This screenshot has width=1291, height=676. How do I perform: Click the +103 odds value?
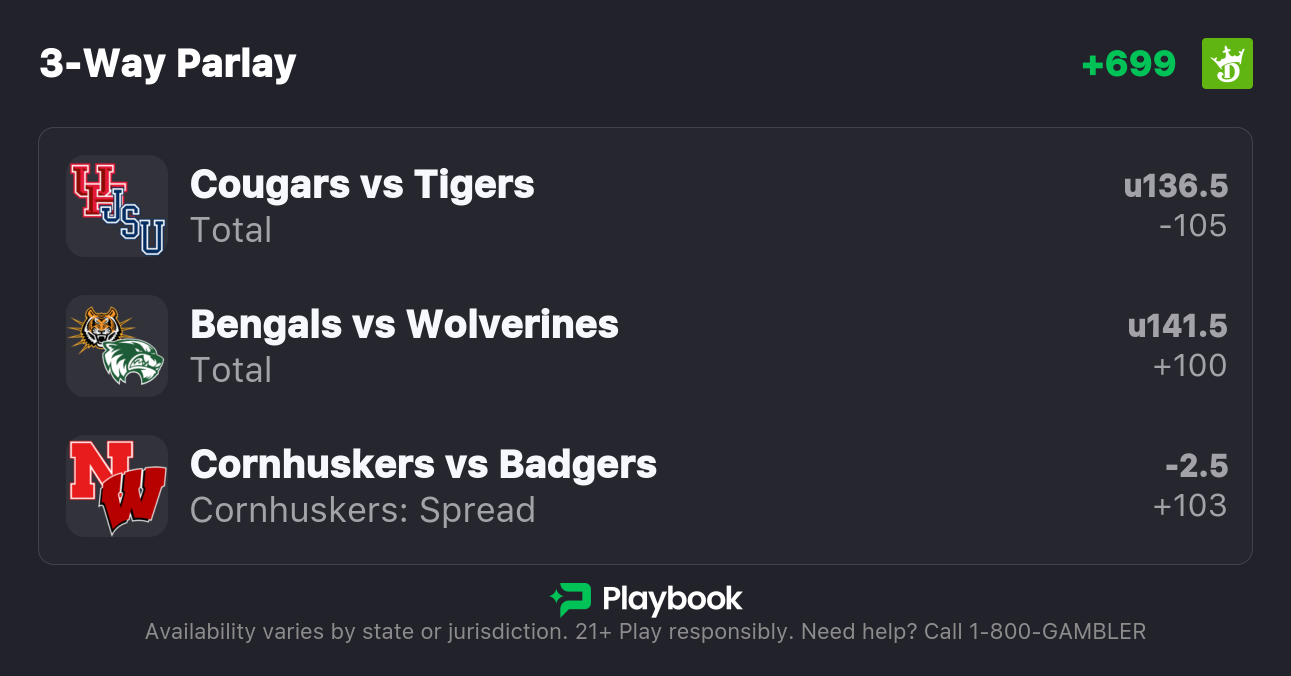[x=1189, y=506]
